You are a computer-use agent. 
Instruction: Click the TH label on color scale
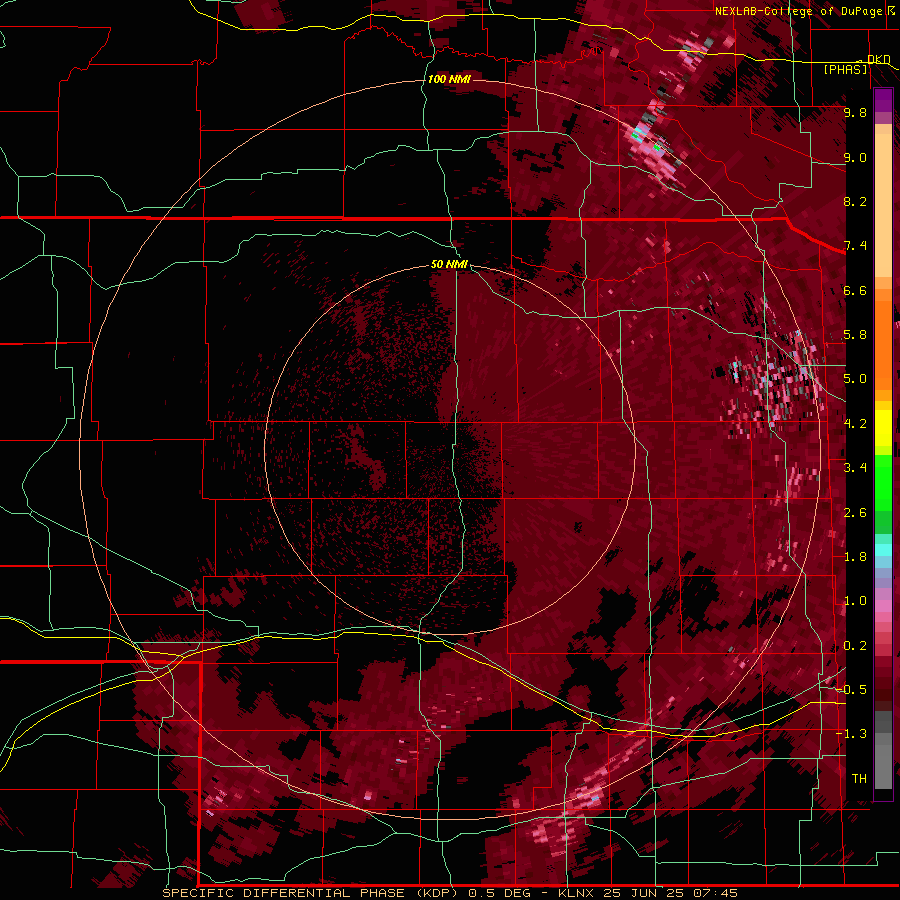(x=859, y=779)
